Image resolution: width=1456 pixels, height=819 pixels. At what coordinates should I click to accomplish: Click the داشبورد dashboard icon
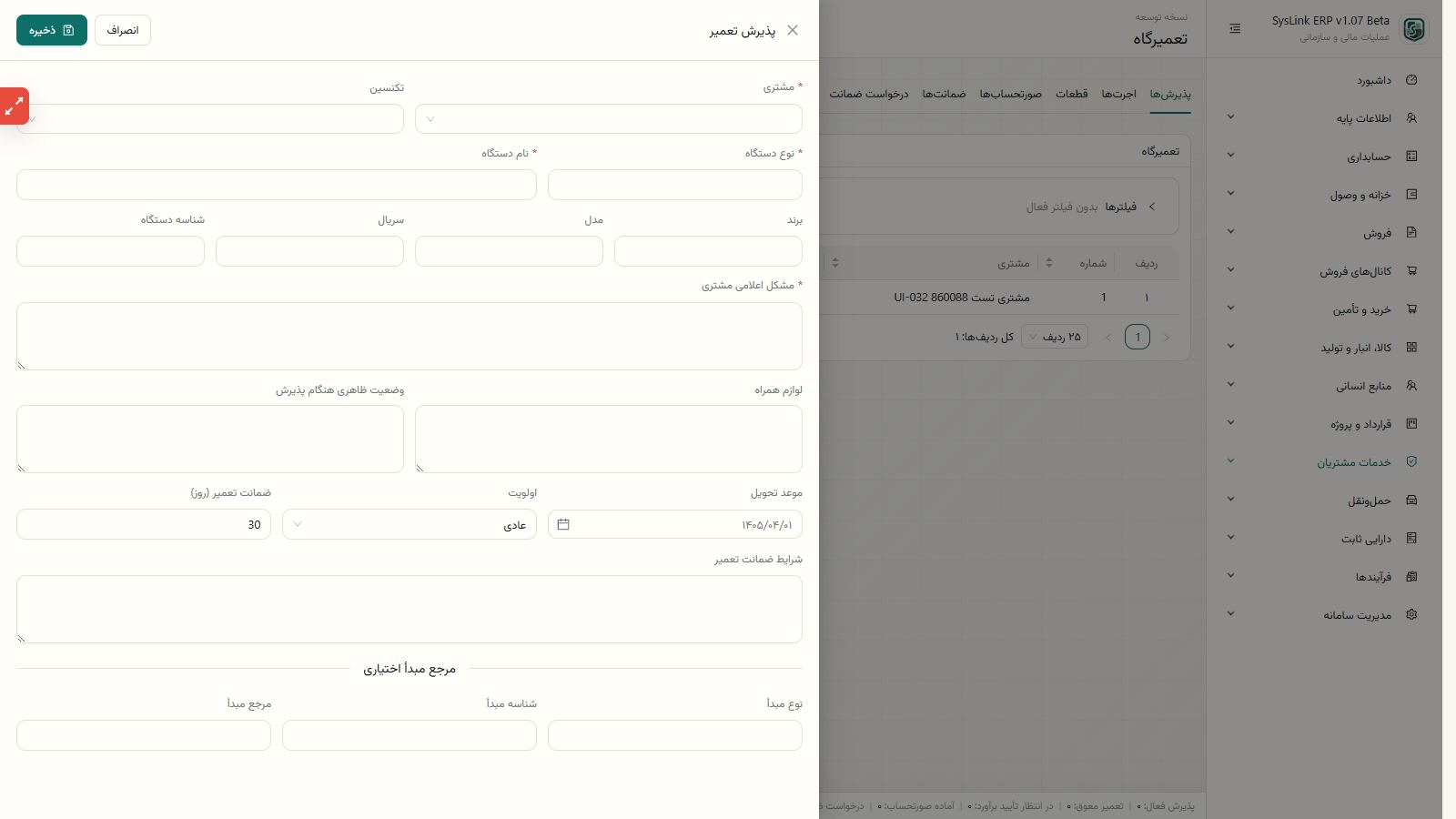click(x=1411, y=80)
